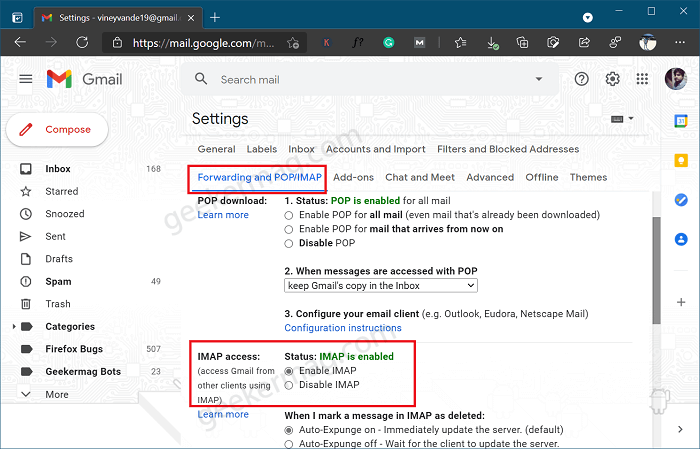Select Enable IMAP radio button
This screenshot has height=449, width=700.
click(289, 371)
